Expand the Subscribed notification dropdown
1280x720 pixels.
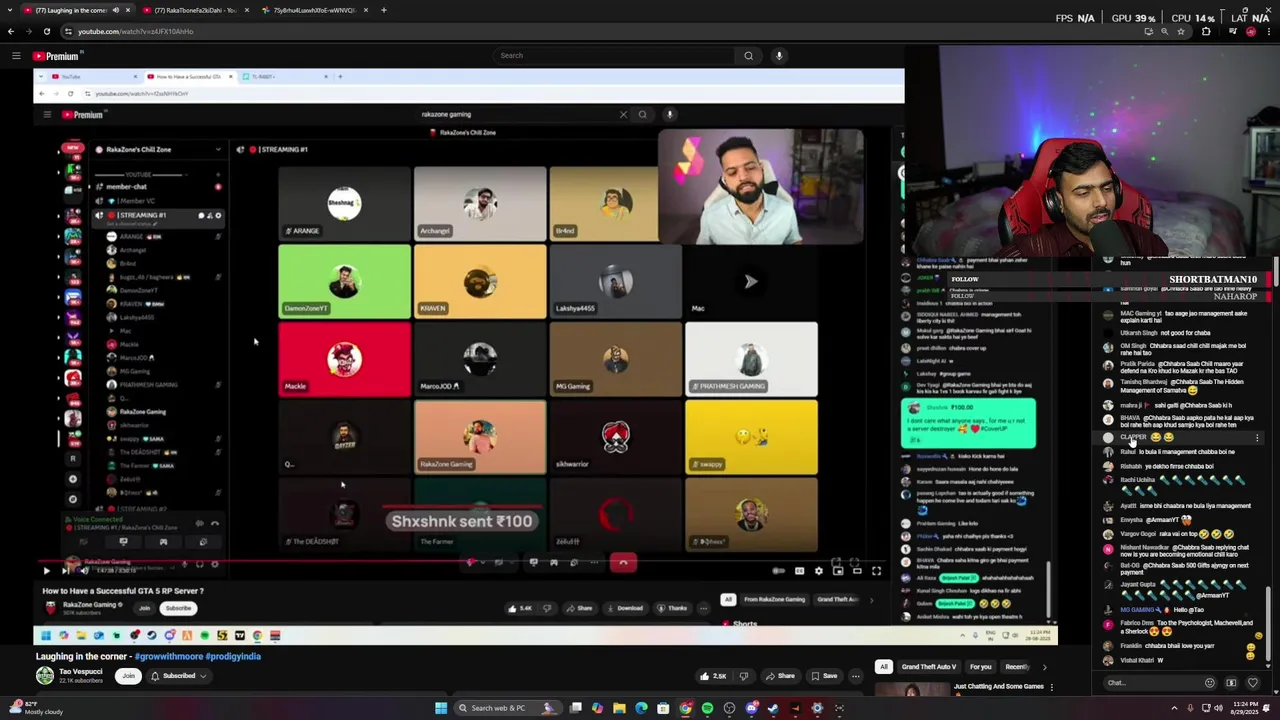(178, 676)
